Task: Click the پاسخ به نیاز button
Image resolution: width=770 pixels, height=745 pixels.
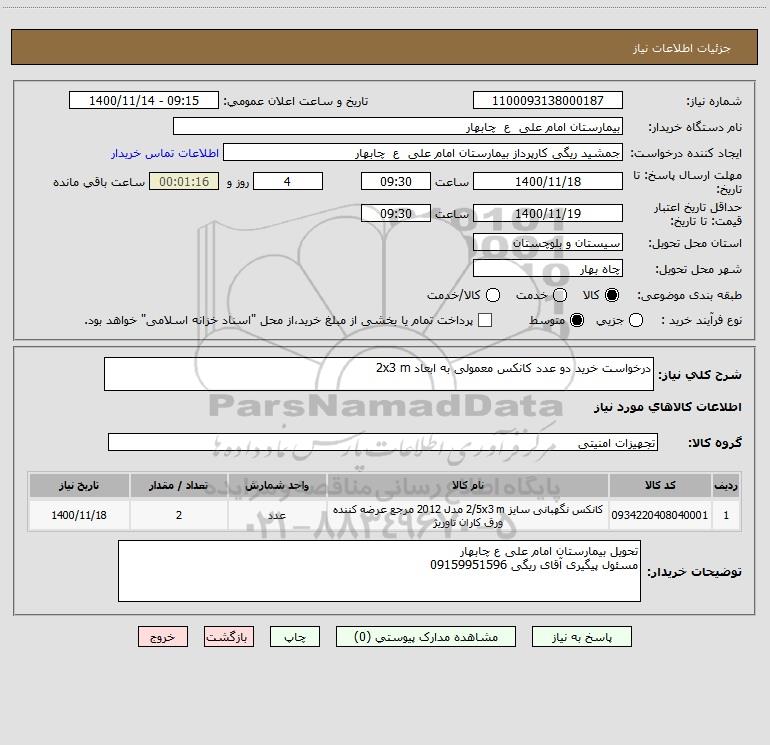Action: (x=582, y=636)
